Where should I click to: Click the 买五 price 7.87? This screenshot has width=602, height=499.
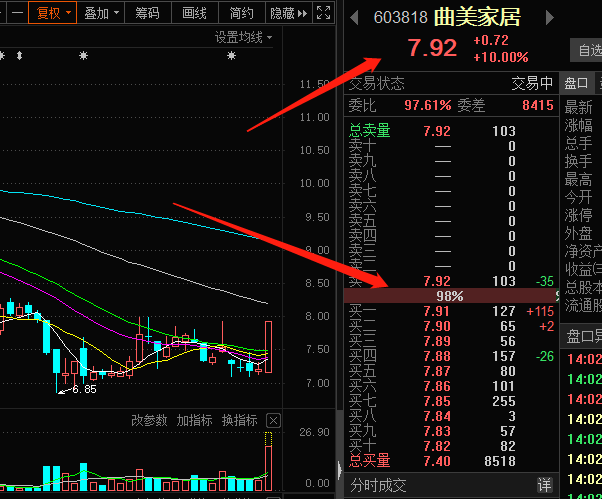tap(437, 371)
